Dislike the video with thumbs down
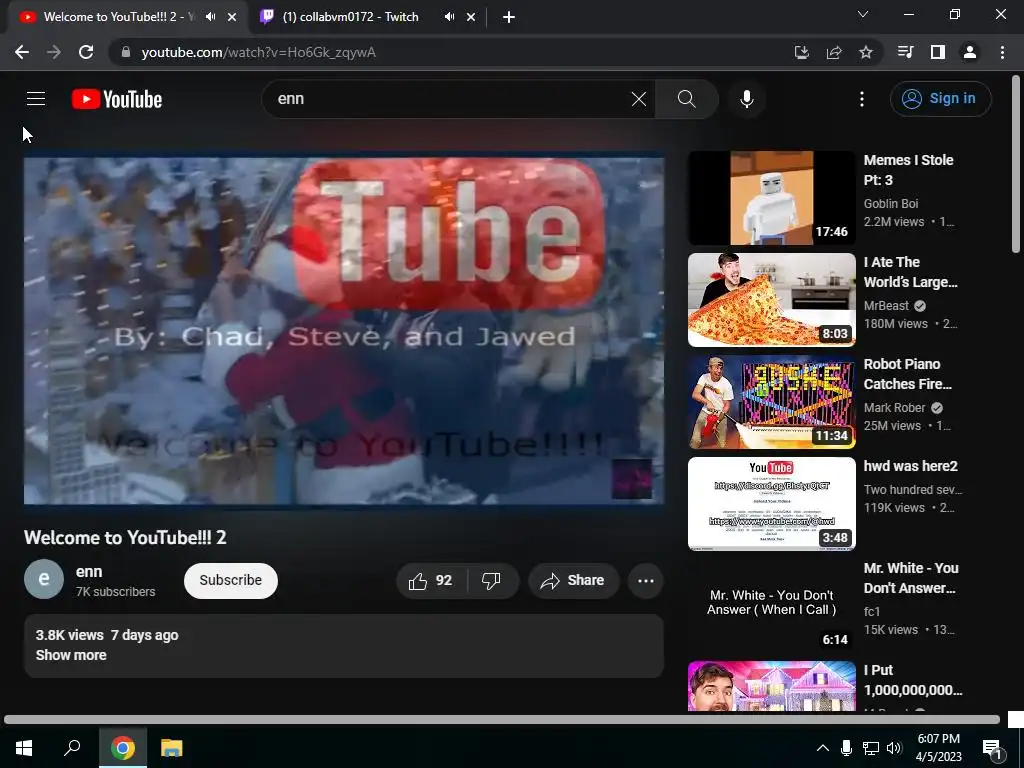 pyautogui.click(x=491, y=581)
